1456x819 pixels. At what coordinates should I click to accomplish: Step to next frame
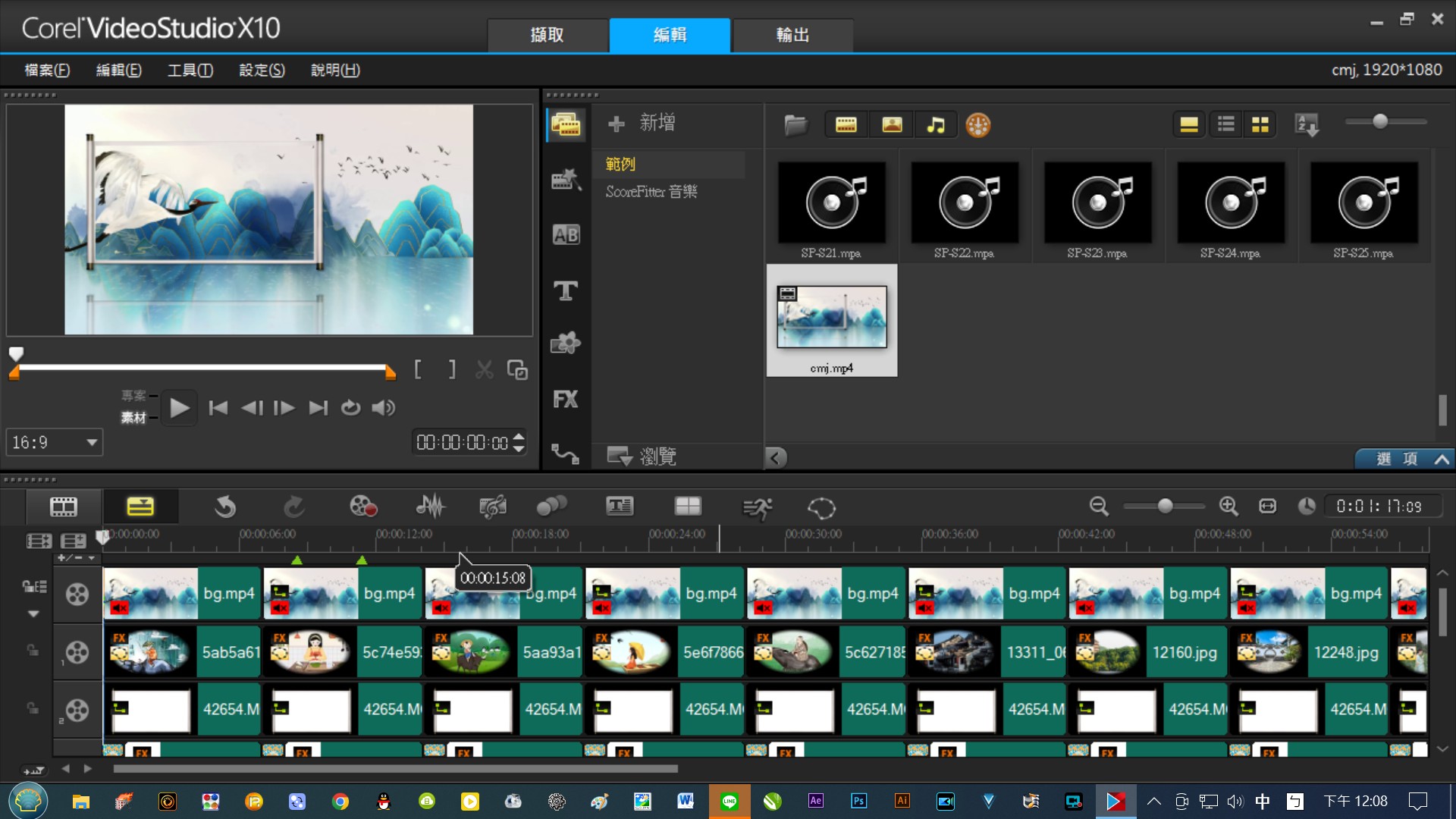(284, 408)
